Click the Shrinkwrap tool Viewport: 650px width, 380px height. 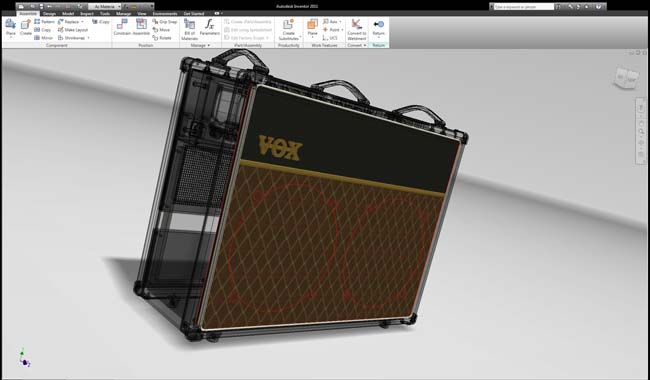coord(71,38)
